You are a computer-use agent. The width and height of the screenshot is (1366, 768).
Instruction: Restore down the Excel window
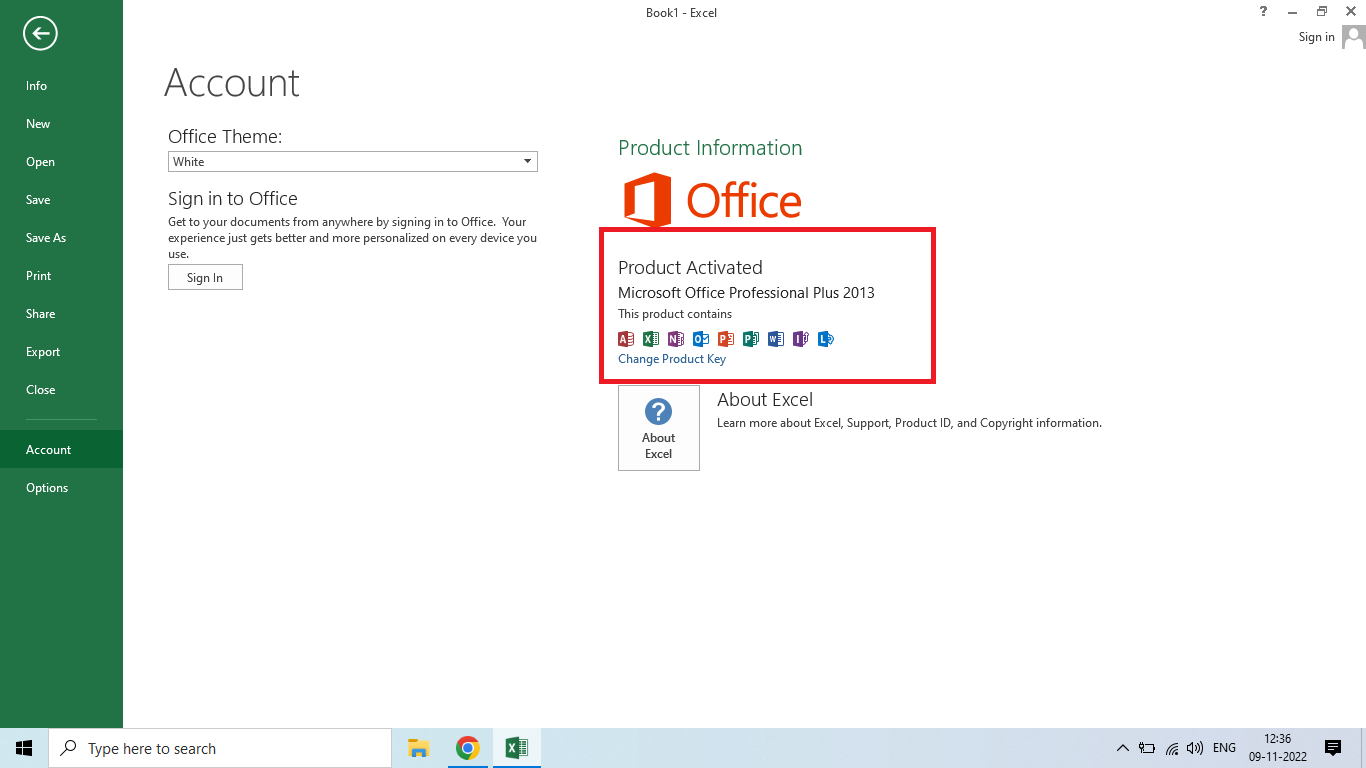pos(1322,11)
